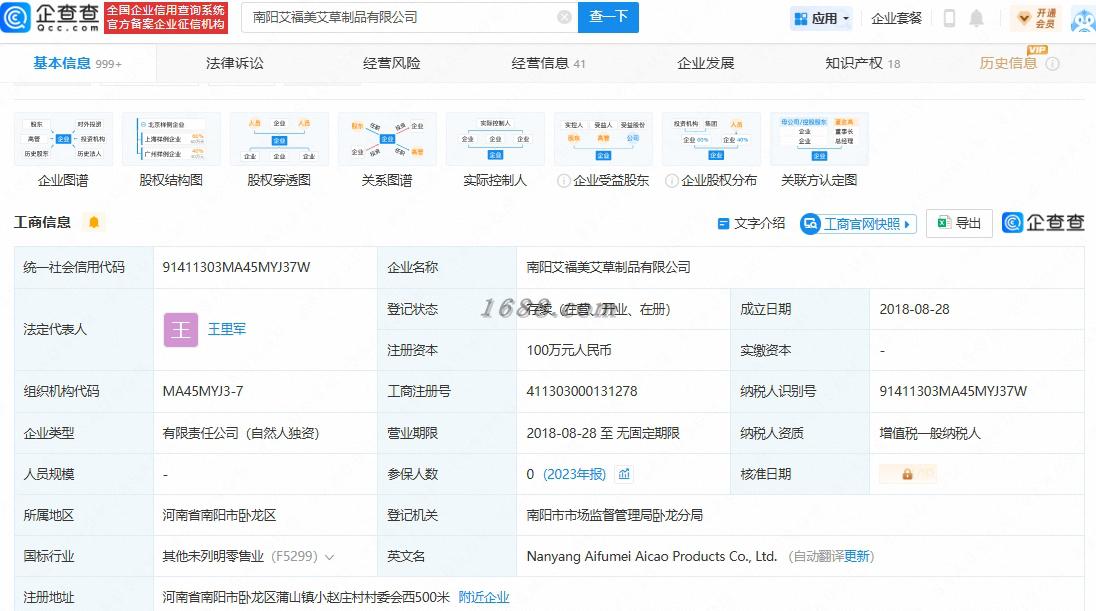The image size is (1096, 611).
Task: Click the 注册资本 value 100万元人民币
Action: point(569,350)
